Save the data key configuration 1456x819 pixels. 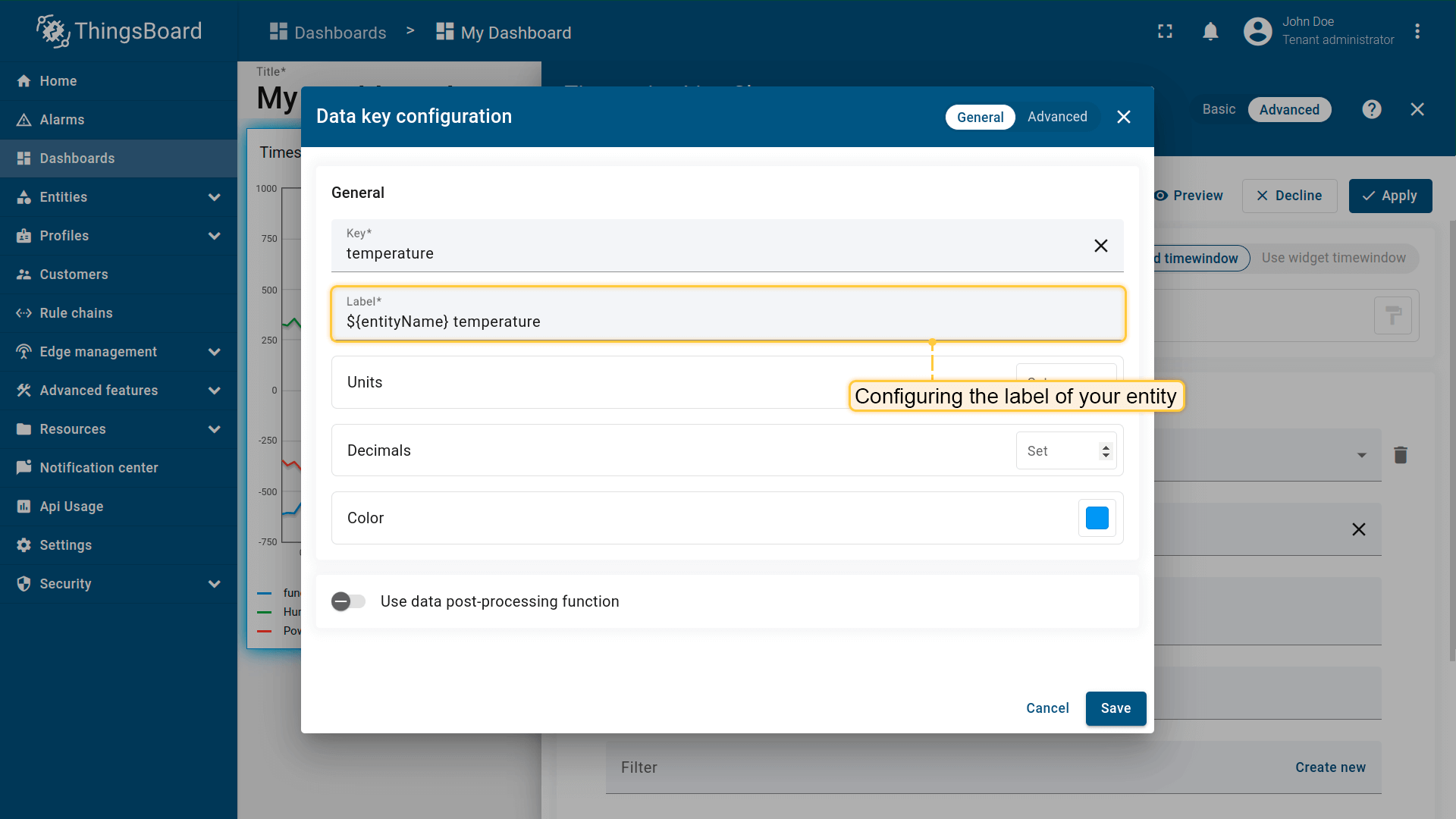pyautogui.click(x=1115, y=708)
